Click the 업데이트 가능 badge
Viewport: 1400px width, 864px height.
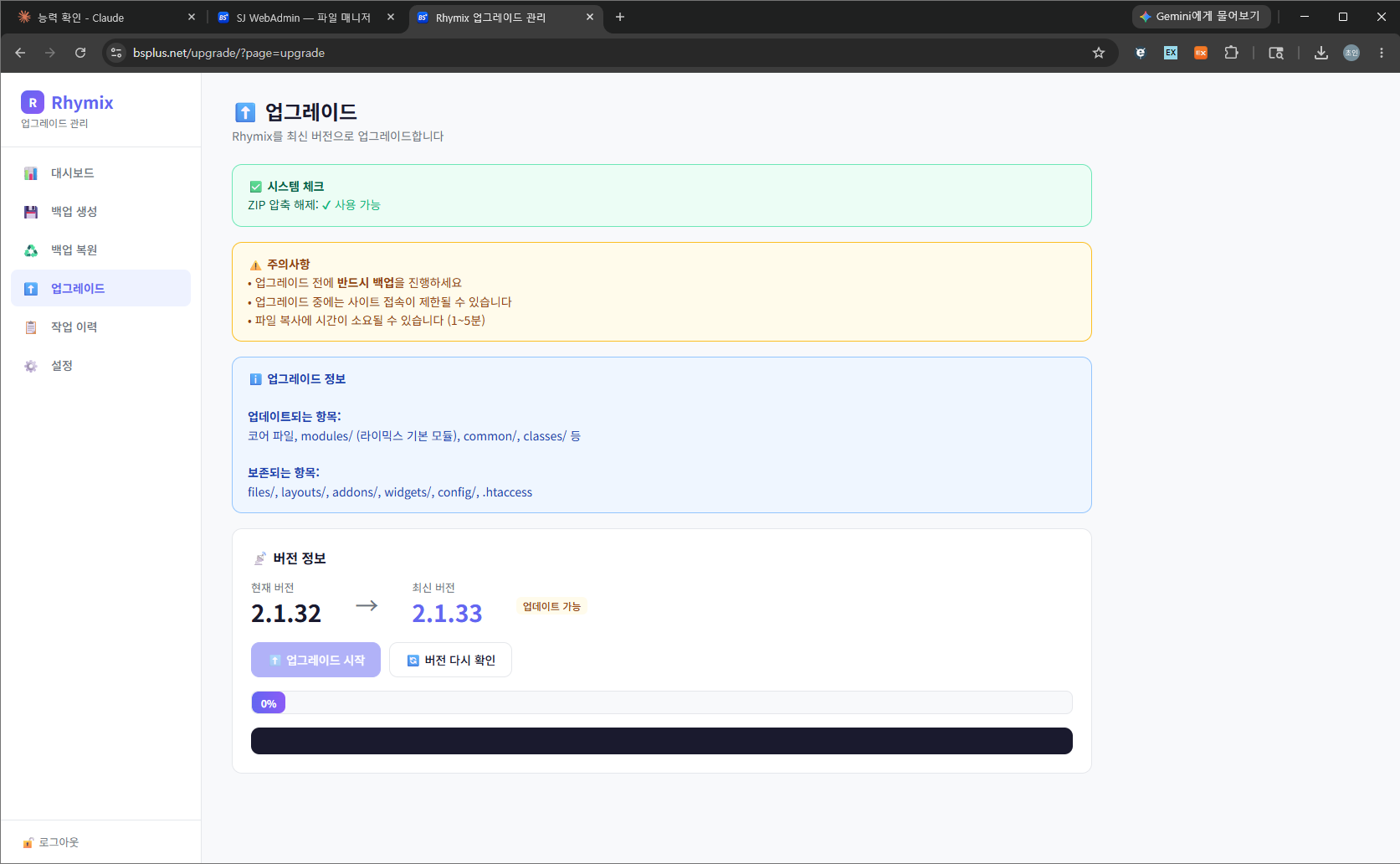coord(551,606)
